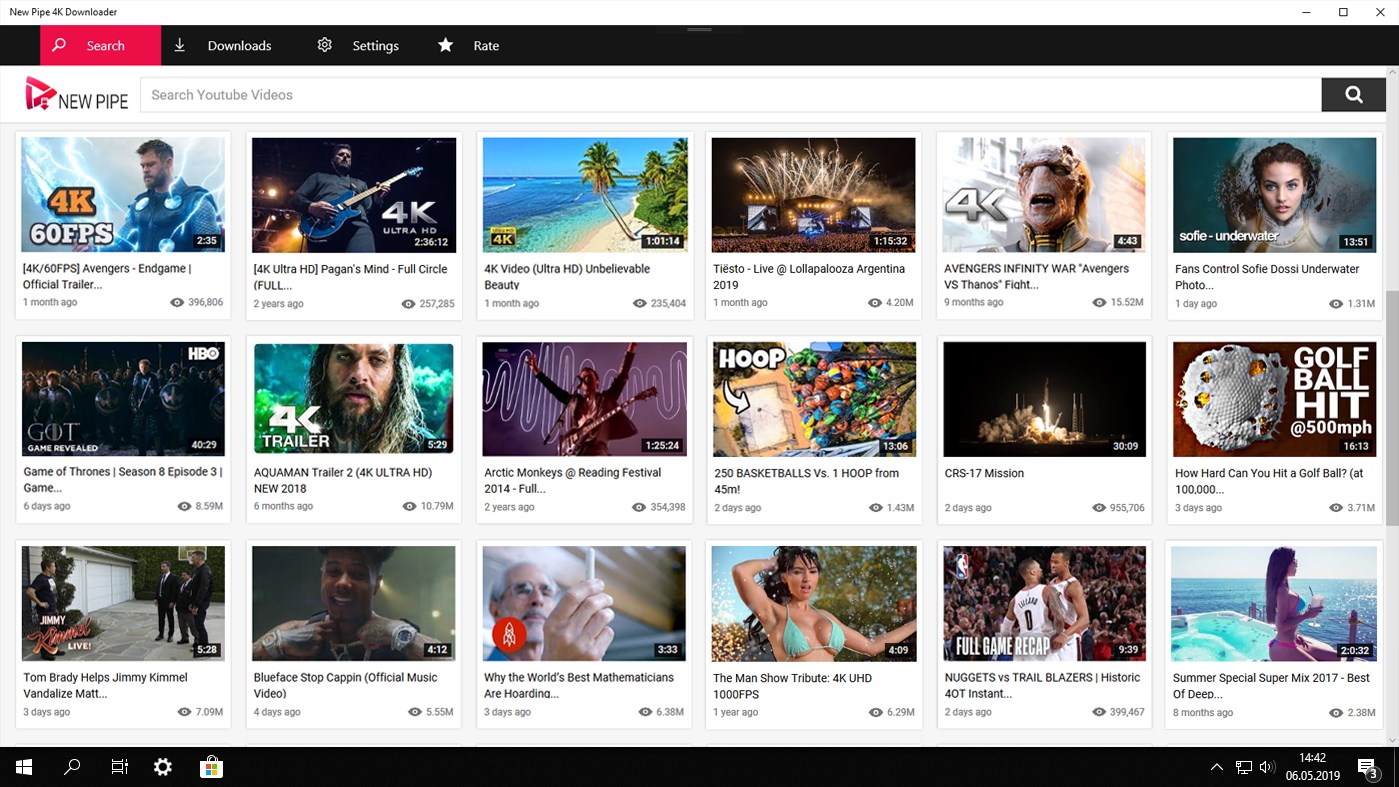Click "1 year ago" under The Man Show Tribute
The image size is (1399, 787).
736,712
